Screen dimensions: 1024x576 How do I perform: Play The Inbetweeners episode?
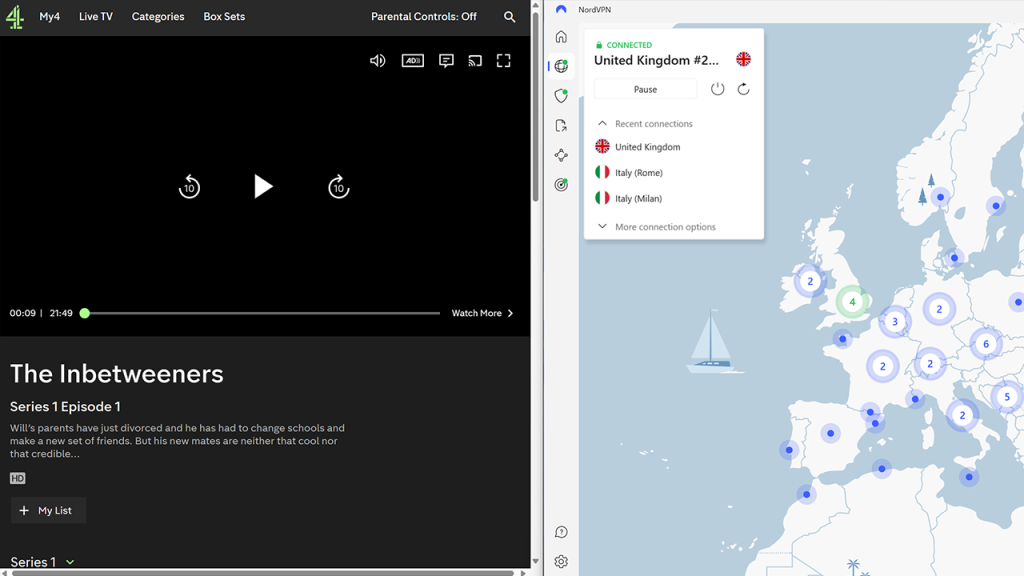tap(263, 187)
